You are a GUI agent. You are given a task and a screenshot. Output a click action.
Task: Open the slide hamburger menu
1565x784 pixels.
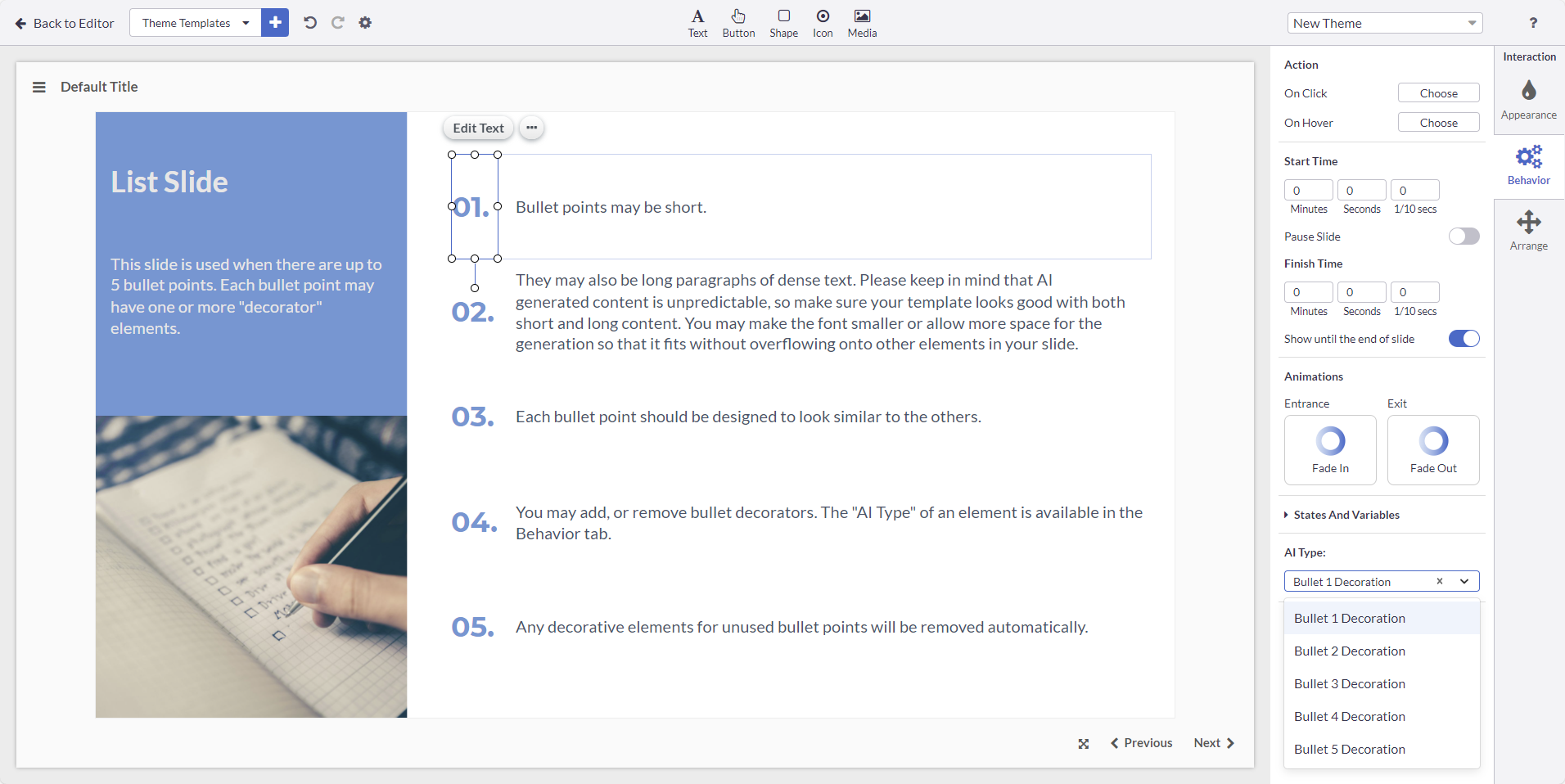point(38,87)
